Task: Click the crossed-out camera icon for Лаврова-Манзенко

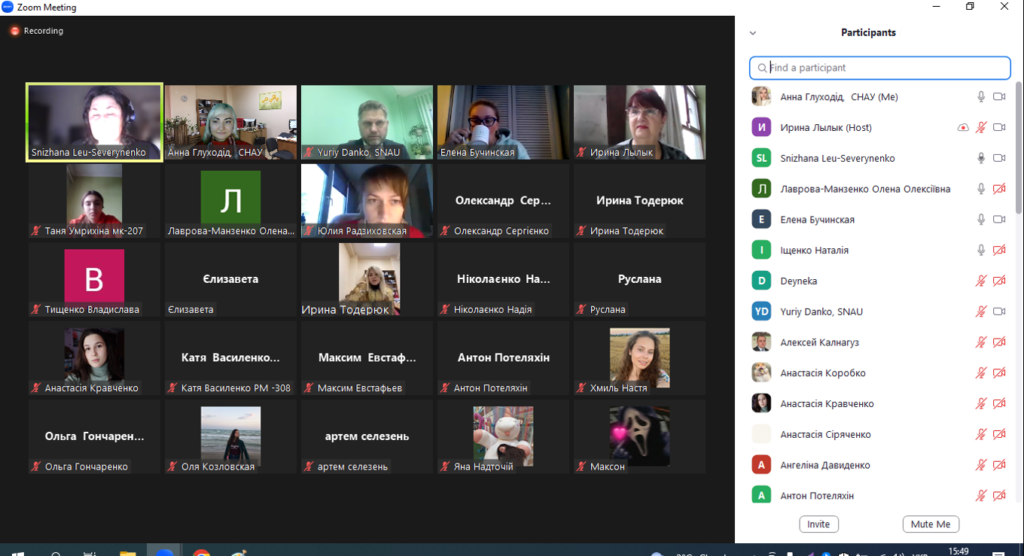Action: 998,189
